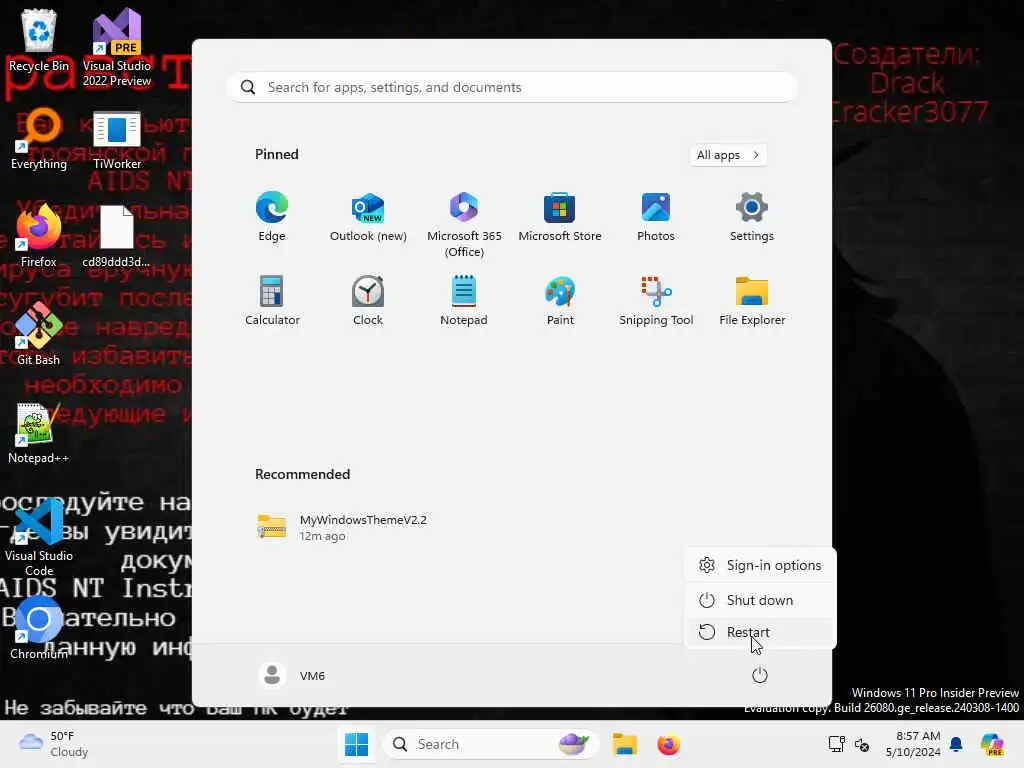This screenshot has width=1024, height=768.
Task: Click the network status tray icon
Action: click(837, 744)
